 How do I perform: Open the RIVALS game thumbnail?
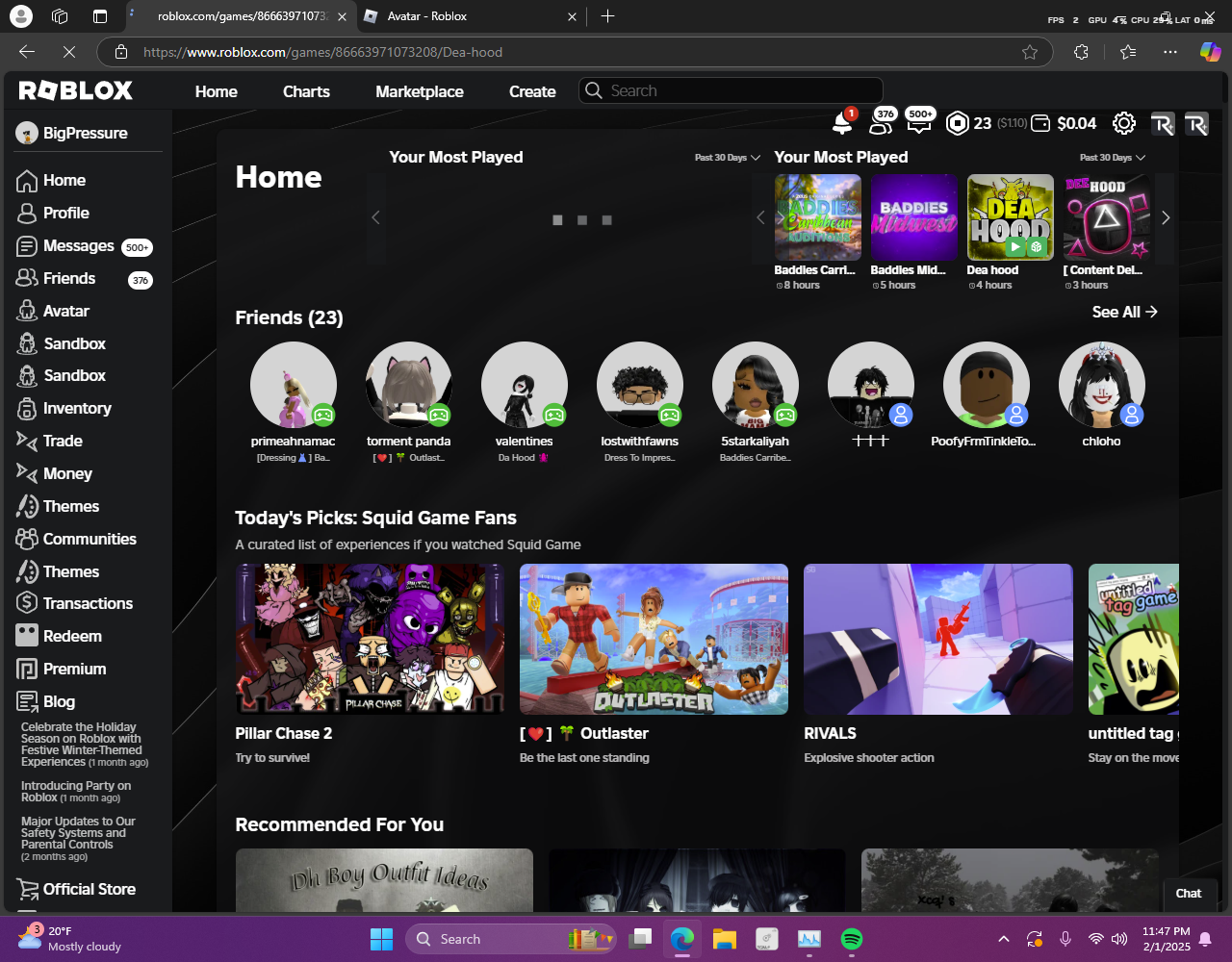938,640
